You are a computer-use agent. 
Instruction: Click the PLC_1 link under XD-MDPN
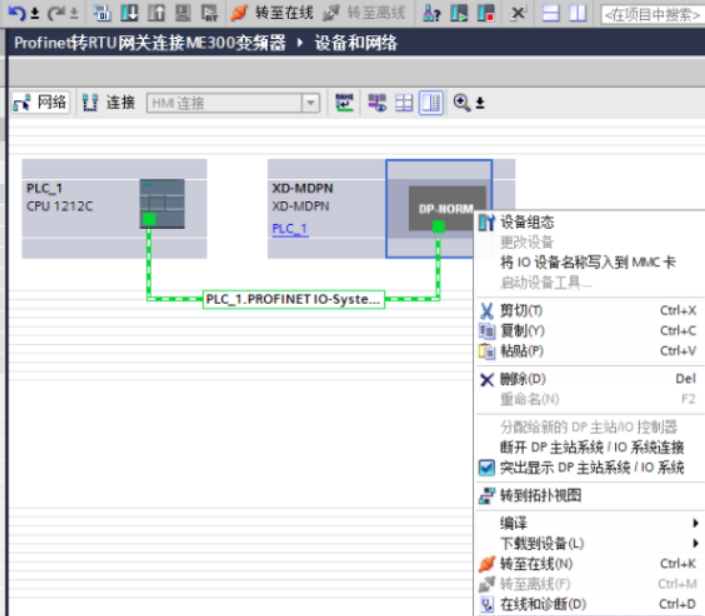coord(290,229)
